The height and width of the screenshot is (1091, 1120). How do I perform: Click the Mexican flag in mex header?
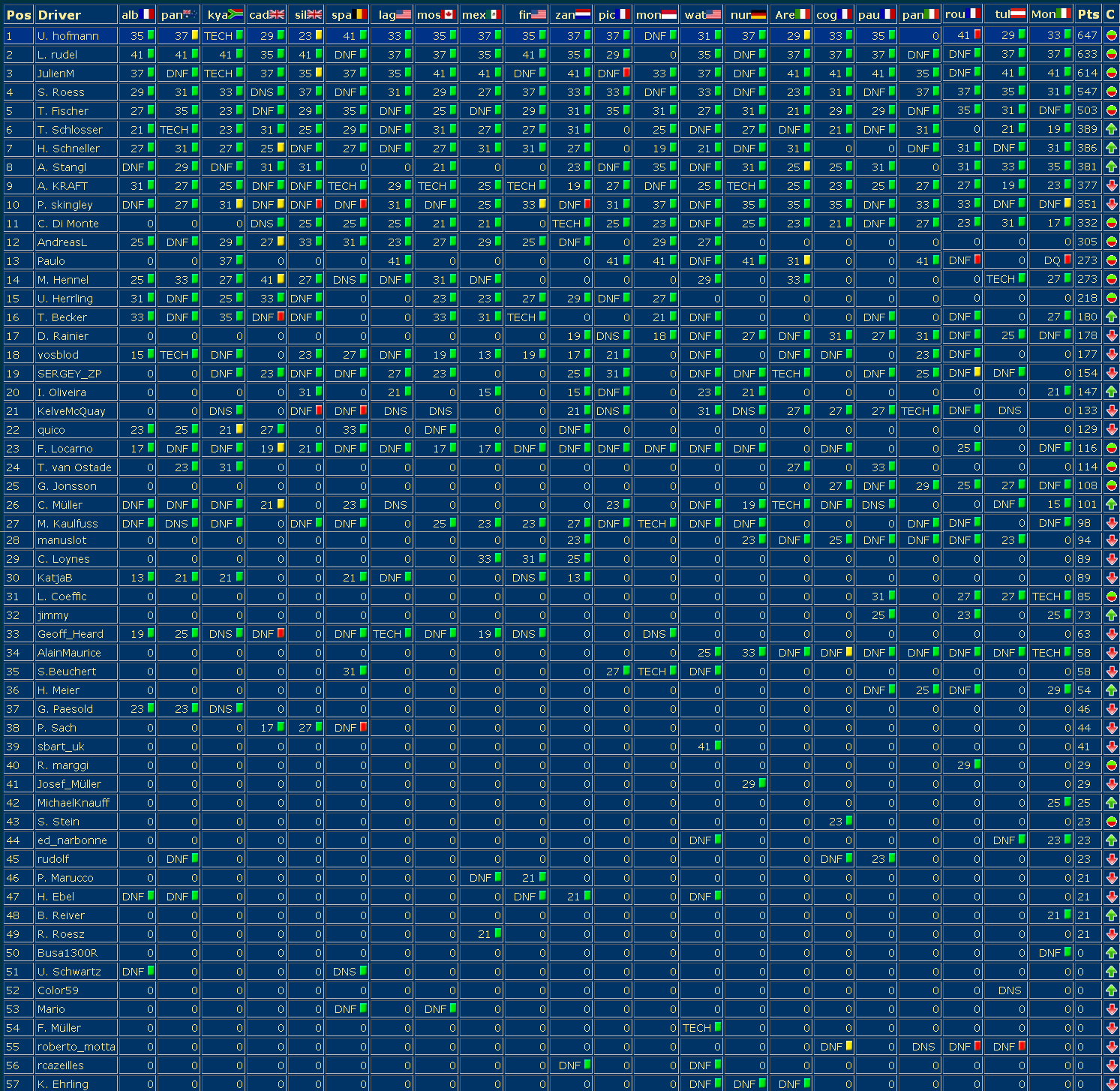click(x=494, y=14)
